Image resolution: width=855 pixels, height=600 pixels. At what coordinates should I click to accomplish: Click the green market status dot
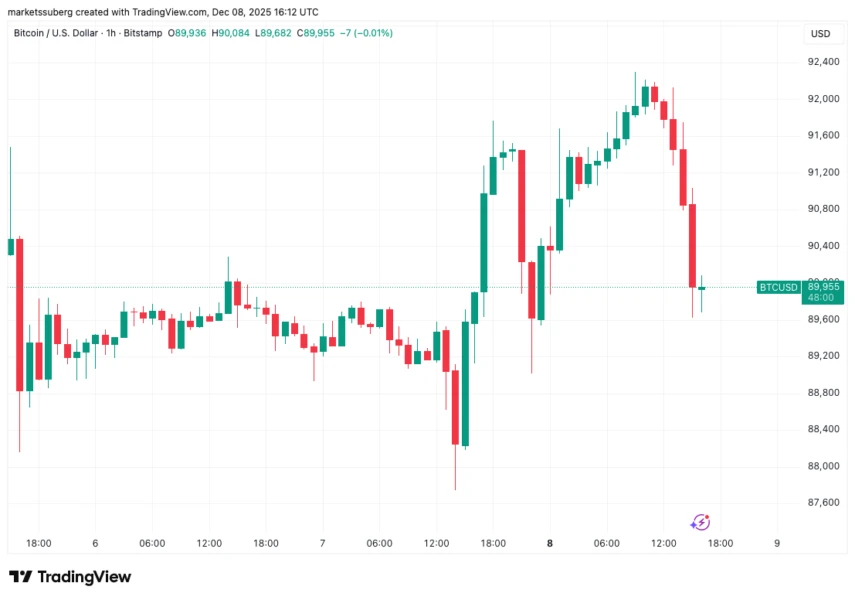coord(168,33)
